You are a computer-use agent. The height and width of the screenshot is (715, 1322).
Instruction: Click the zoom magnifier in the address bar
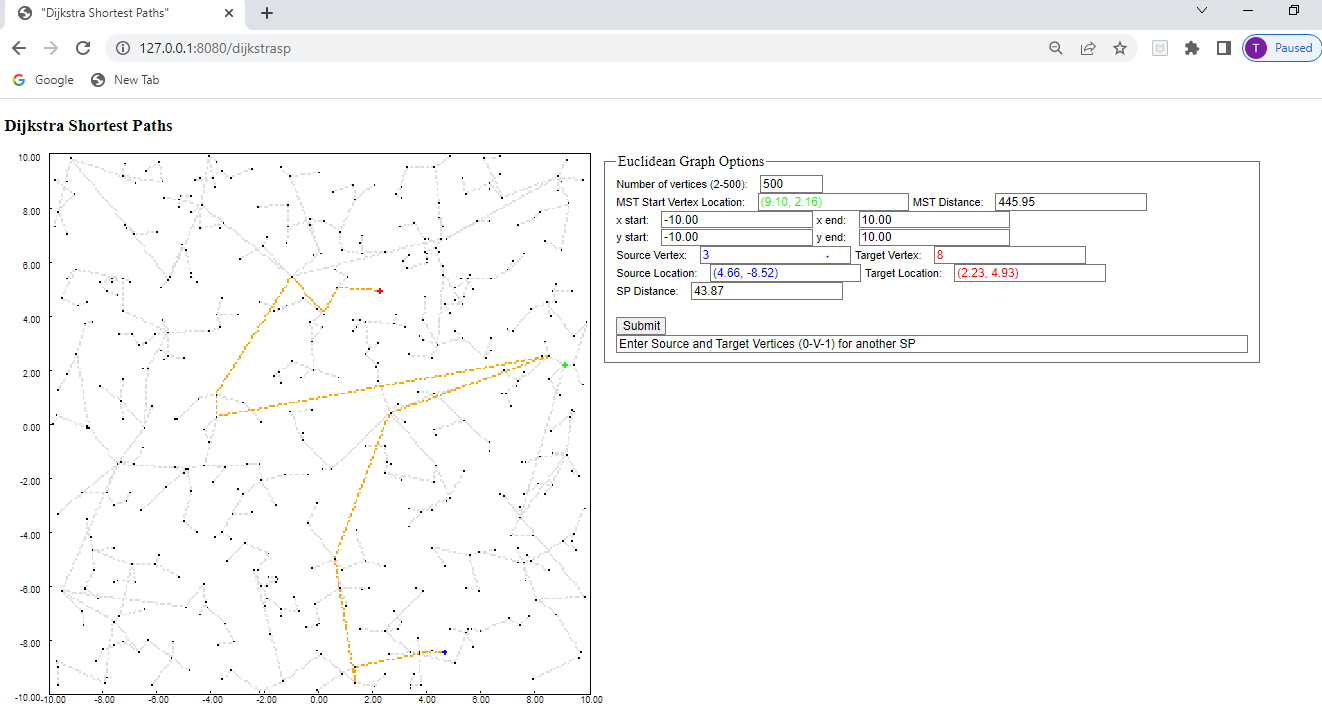tap(1056, 47)
